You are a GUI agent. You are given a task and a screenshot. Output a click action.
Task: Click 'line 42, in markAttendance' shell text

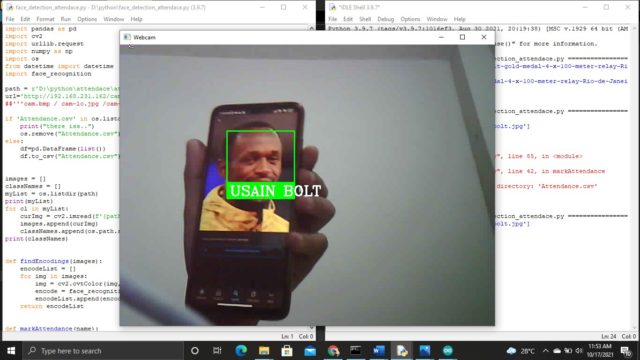pyautogui.click(x=557, y=171)
